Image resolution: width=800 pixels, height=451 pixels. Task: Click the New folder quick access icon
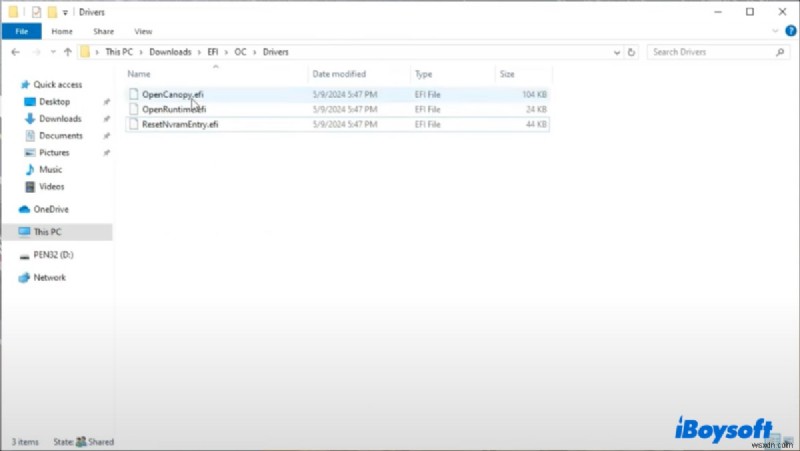(52, 12)
